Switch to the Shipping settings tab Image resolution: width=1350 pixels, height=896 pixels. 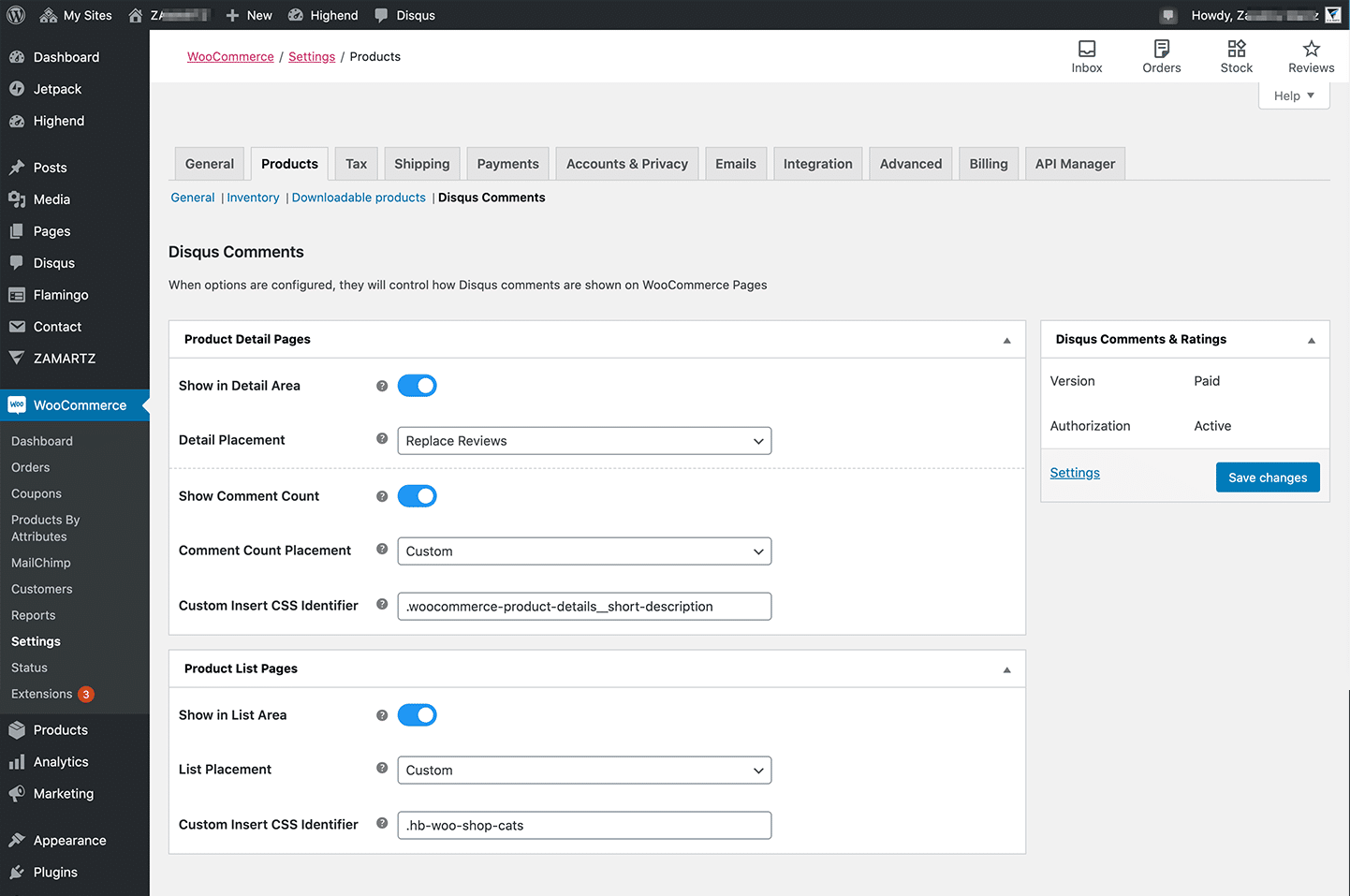pos(421,163)
